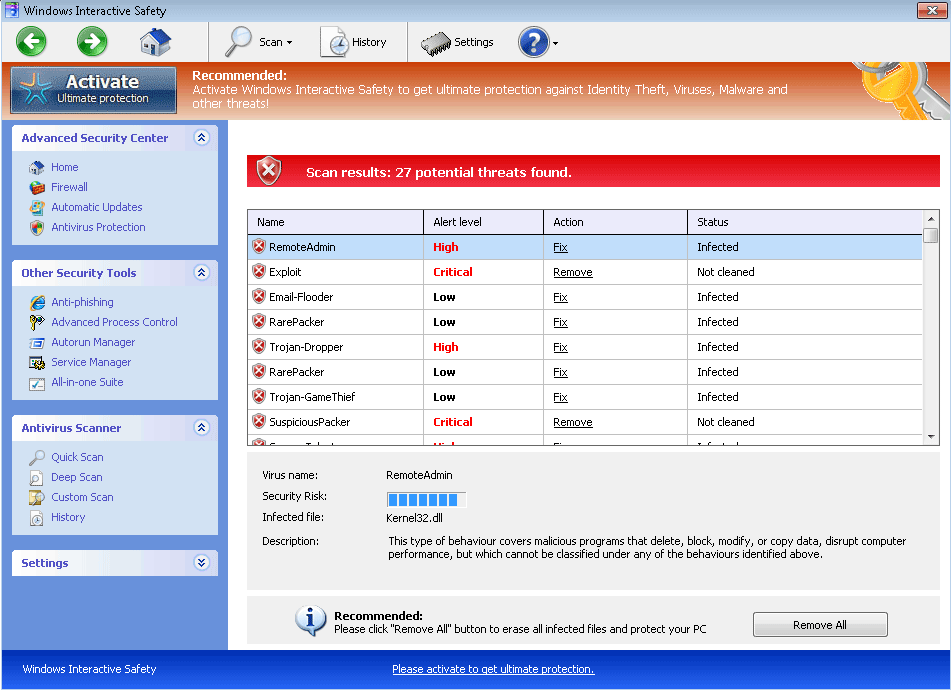Open the Home house icon in toolbar

tap(155, 42)
